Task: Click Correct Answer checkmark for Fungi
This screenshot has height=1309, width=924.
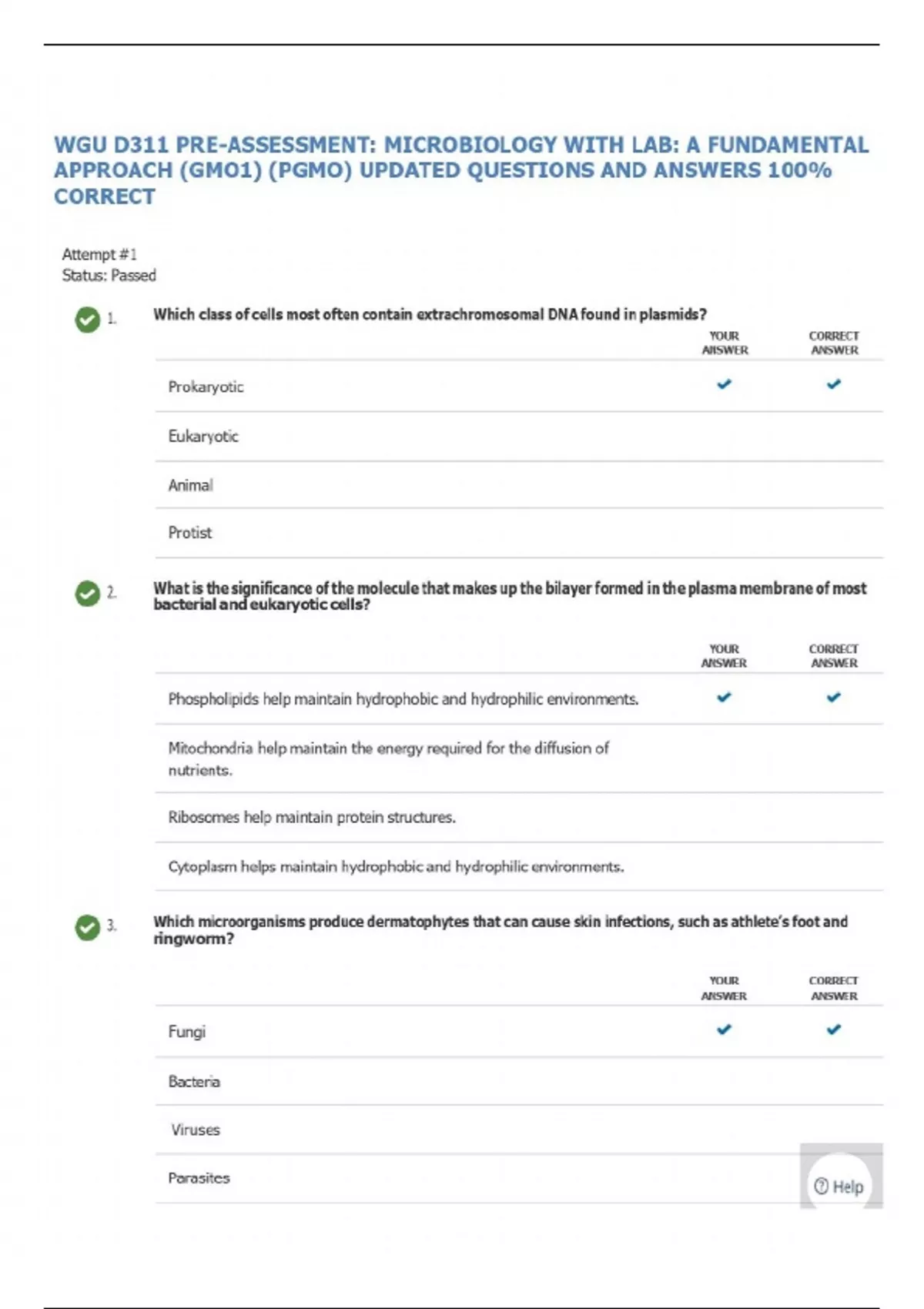Action: point(834,1029)
